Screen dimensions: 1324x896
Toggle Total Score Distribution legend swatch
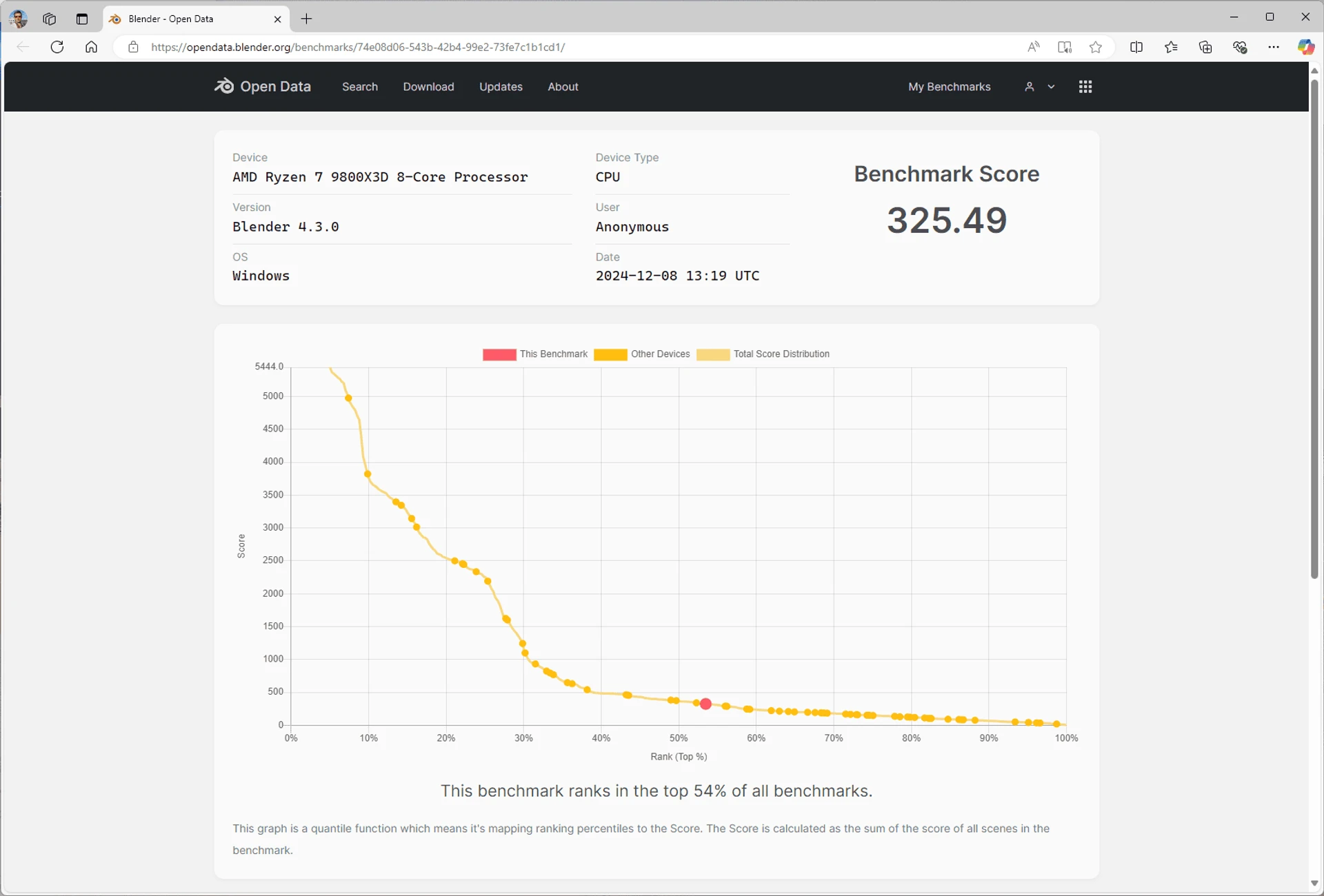(x=713, y=354)
